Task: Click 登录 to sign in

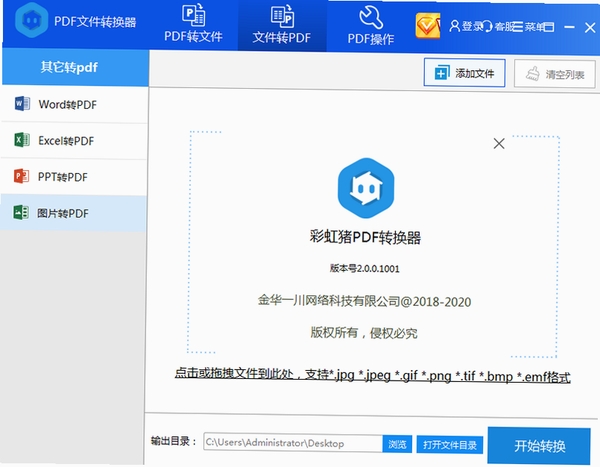Action: (x=466, y=26)
